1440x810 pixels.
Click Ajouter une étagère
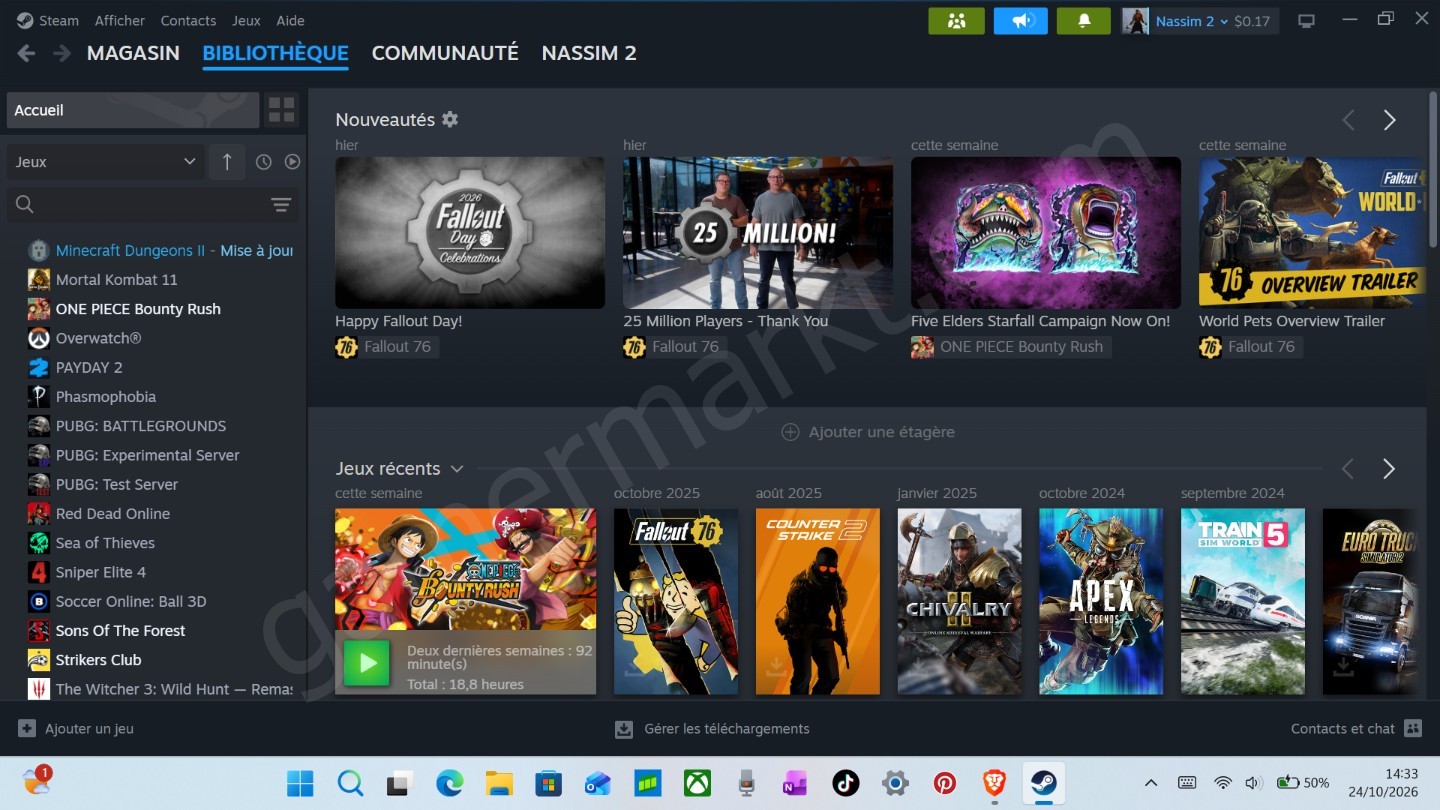(x=867, y=432)
